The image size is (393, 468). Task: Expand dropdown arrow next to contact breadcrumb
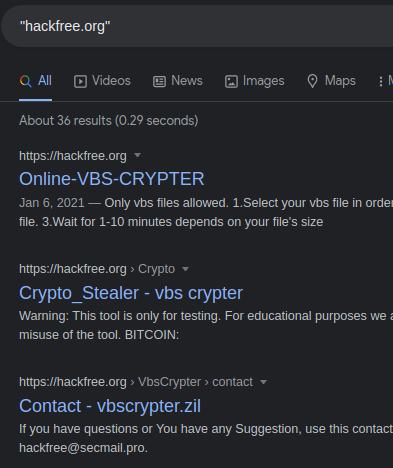[263, 382]
